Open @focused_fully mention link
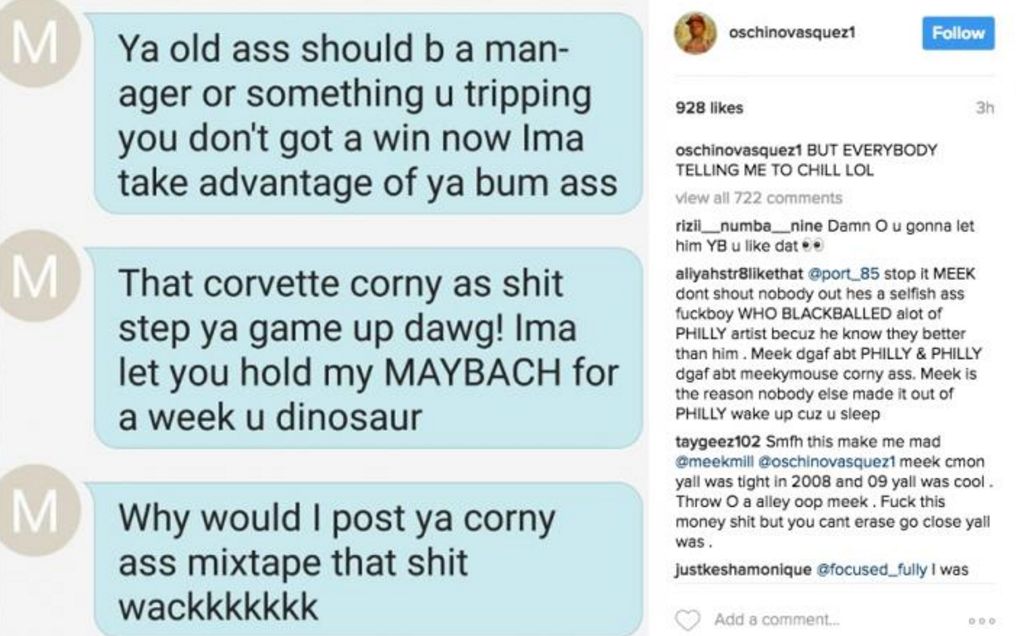Viewport: 1019px width, 636px height. coord(871,570)
